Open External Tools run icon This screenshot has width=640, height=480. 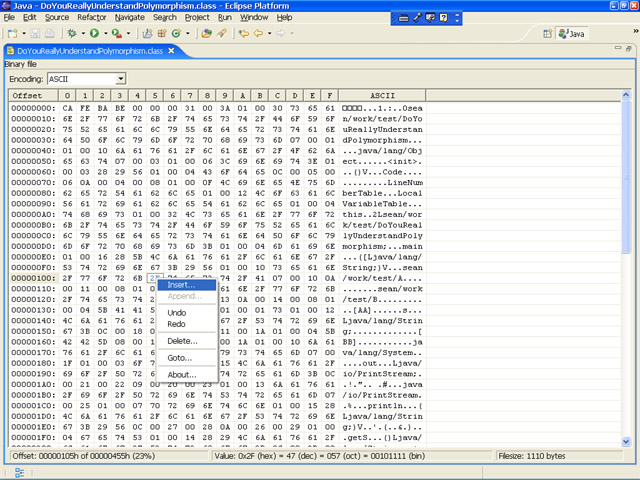coord(117,33)
